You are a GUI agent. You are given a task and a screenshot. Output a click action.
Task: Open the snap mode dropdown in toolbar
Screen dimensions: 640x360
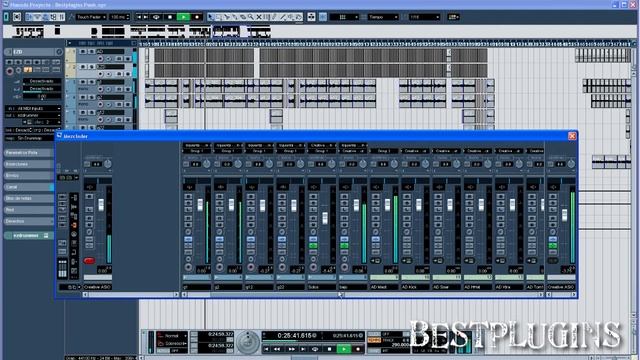click(344, 17)
